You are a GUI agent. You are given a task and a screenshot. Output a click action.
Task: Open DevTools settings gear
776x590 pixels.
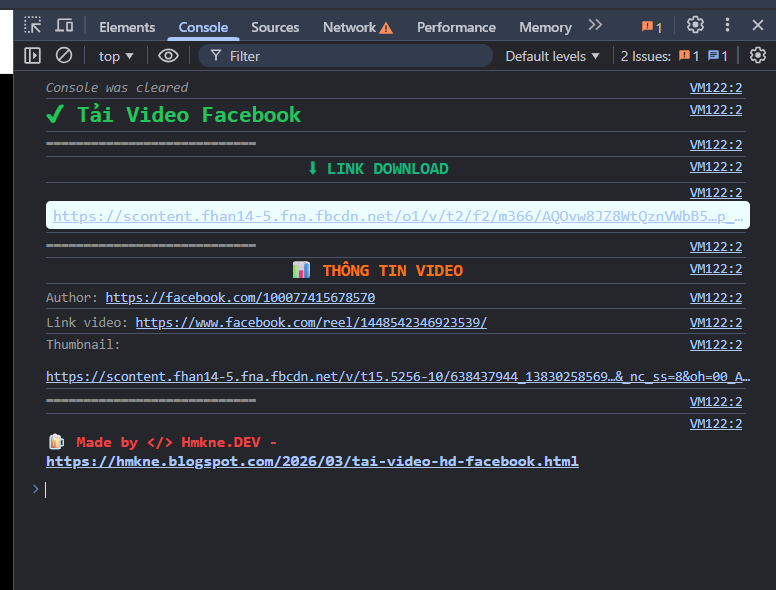click(695, 25)
